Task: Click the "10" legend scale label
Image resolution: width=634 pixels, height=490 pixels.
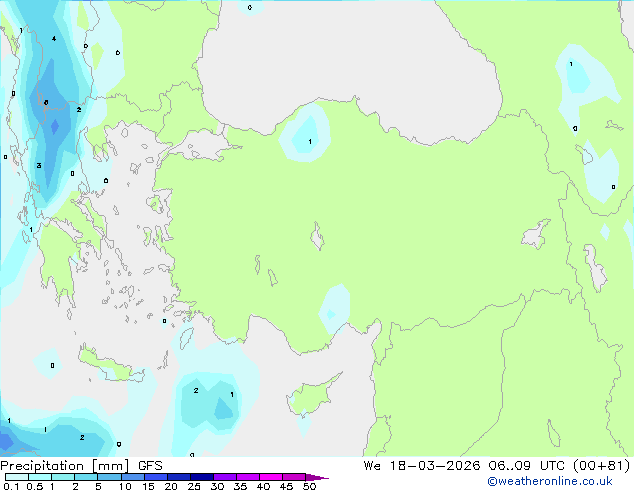Action: tap(125, 486)
